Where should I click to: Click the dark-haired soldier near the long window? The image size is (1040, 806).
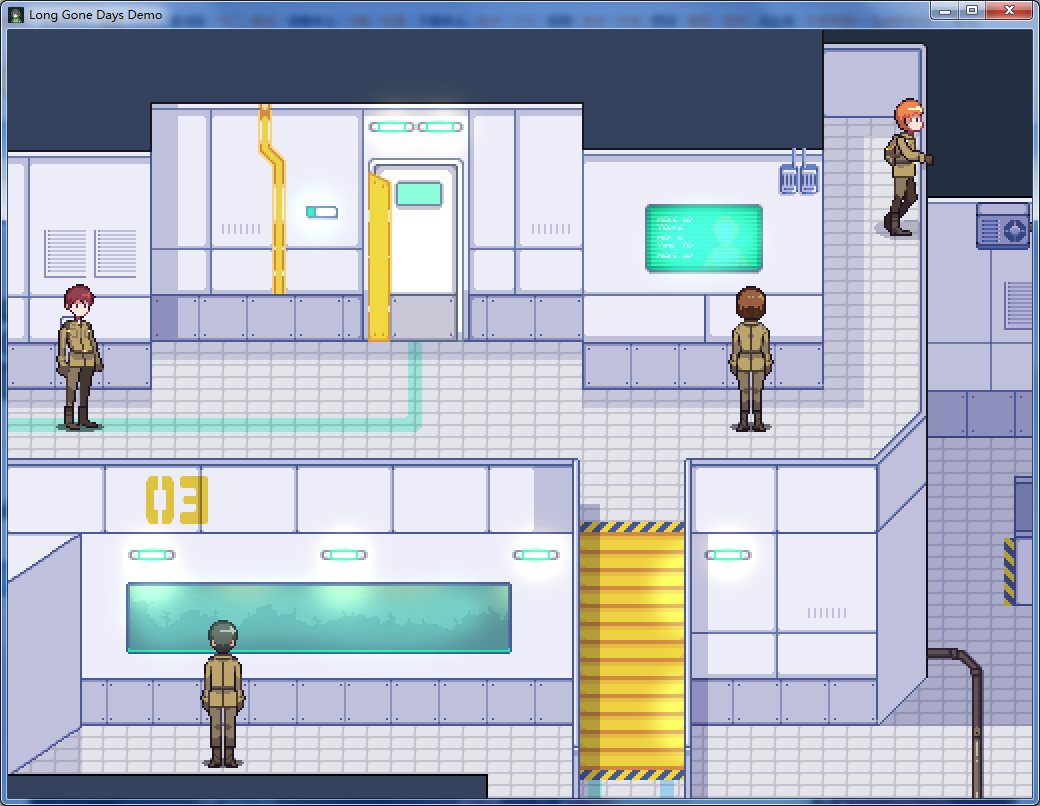click(x=223, y=695)
